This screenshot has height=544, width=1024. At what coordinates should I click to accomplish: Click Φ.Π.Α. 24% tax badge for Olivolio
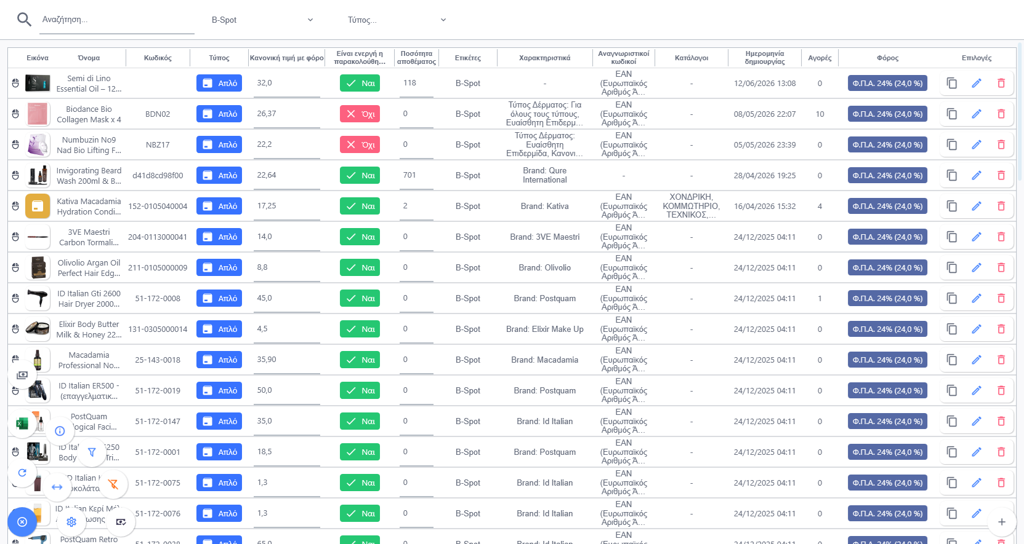point(887,268)
